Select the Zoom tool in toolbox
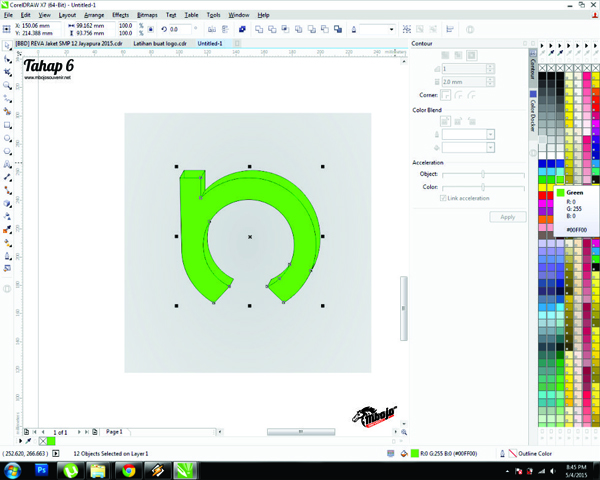This screenshot has width=600, height=480. coord(8,86)
